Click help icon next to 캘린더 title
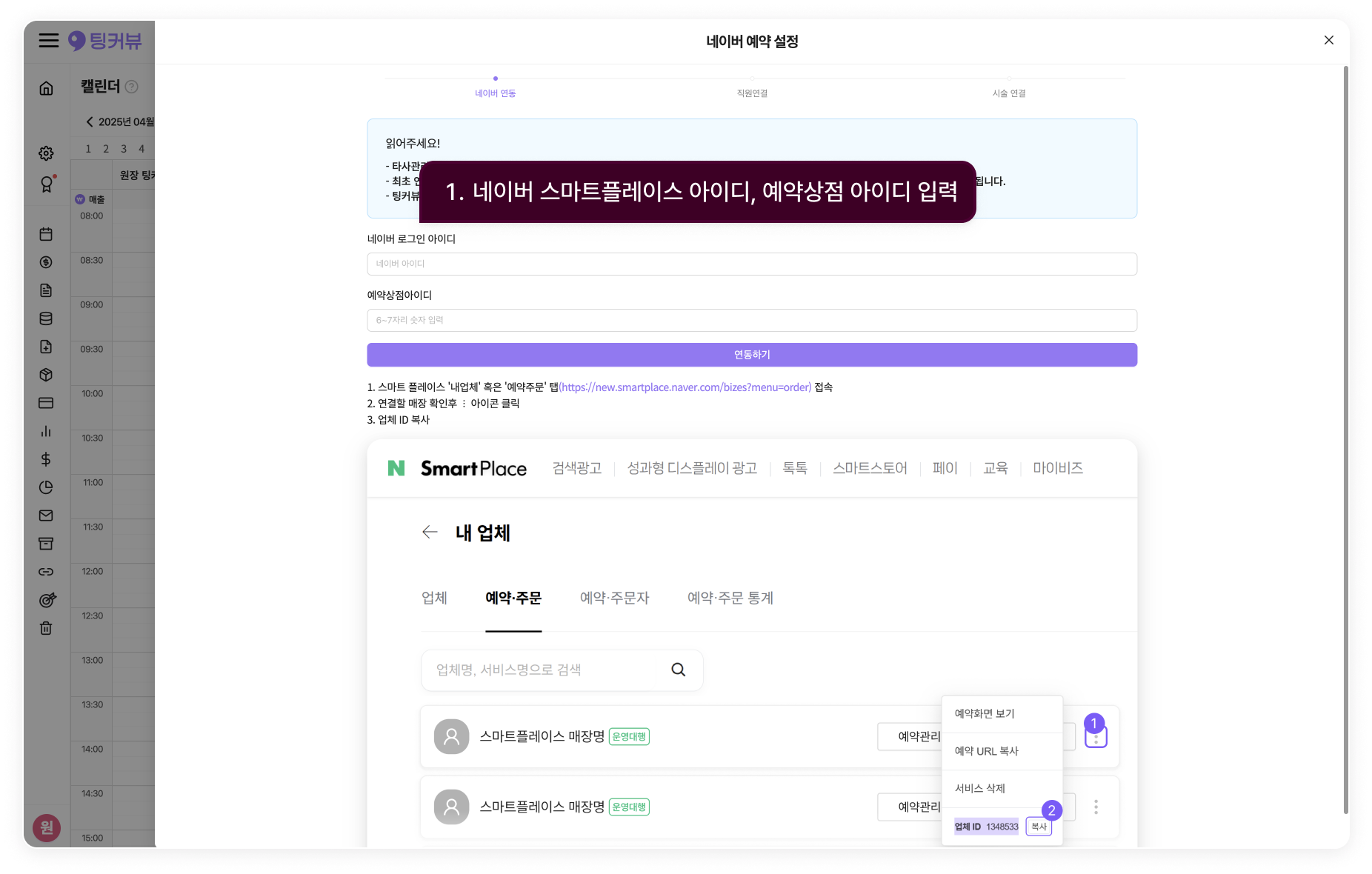Viewport: 1372px width, 874px height. 132,87
